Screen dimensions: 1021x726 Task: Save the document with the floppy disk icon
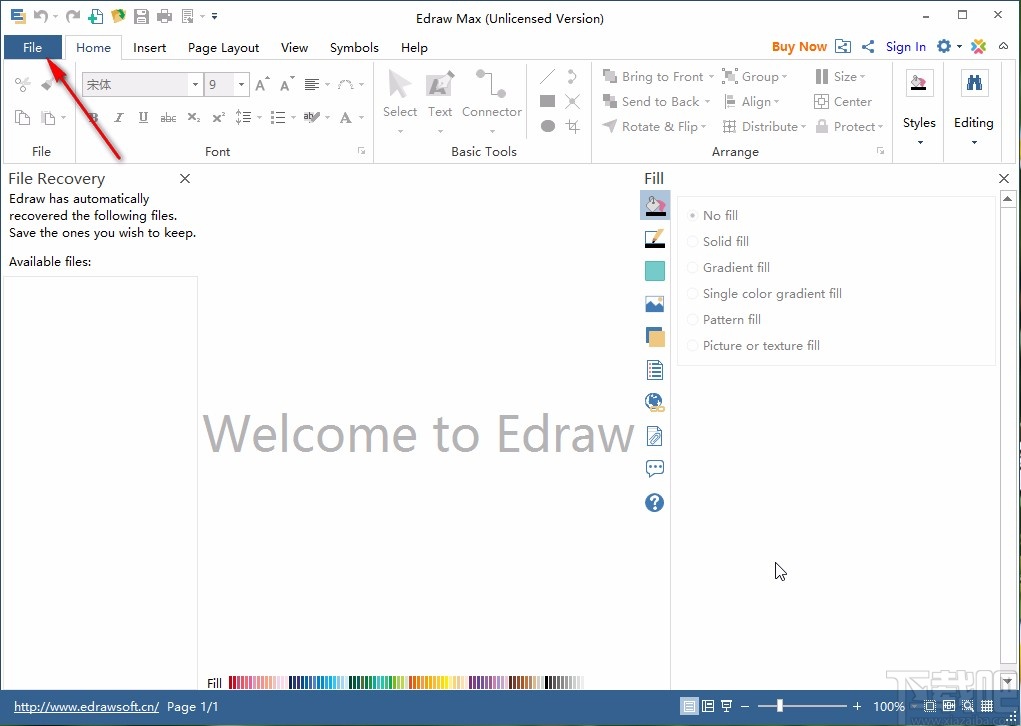click(141, 16)
